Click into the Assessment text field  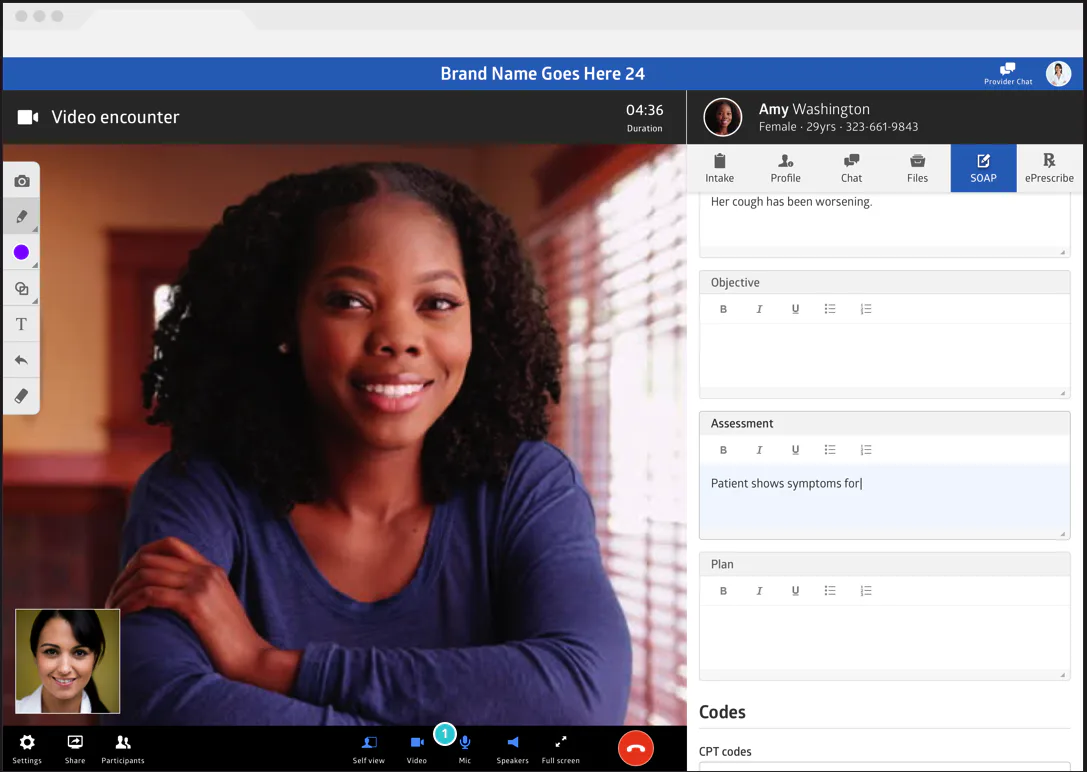point(885,501)
